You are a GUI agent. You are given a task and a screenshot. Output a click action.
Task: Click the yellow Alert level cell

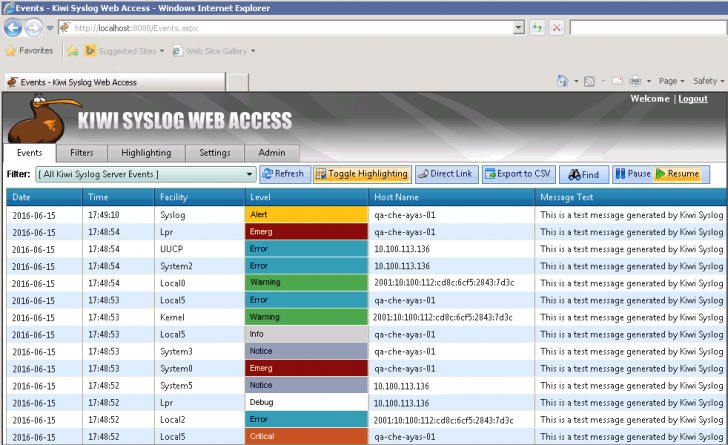click(306, 215)
